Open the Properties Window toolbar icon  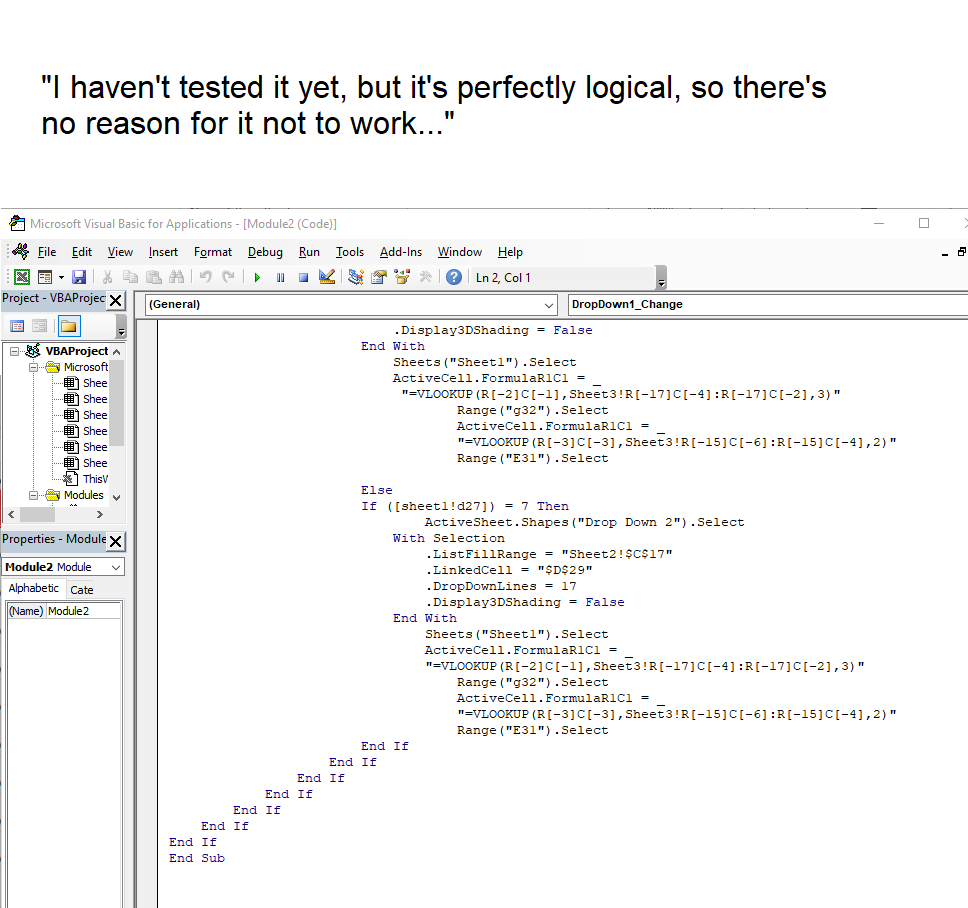pyautogui.click(x=378, y=277)
